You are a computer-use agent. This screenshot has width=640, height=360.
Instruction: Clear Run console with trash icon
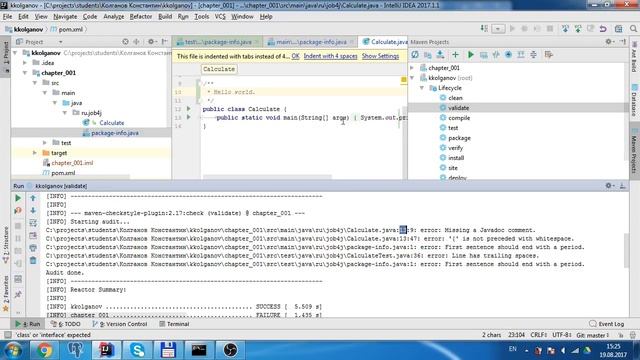pos(33,260)
